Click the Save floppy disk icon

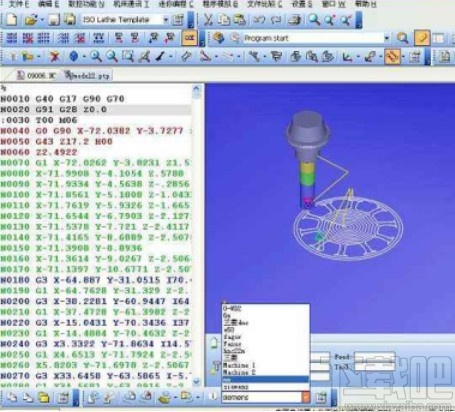point(53,20)
